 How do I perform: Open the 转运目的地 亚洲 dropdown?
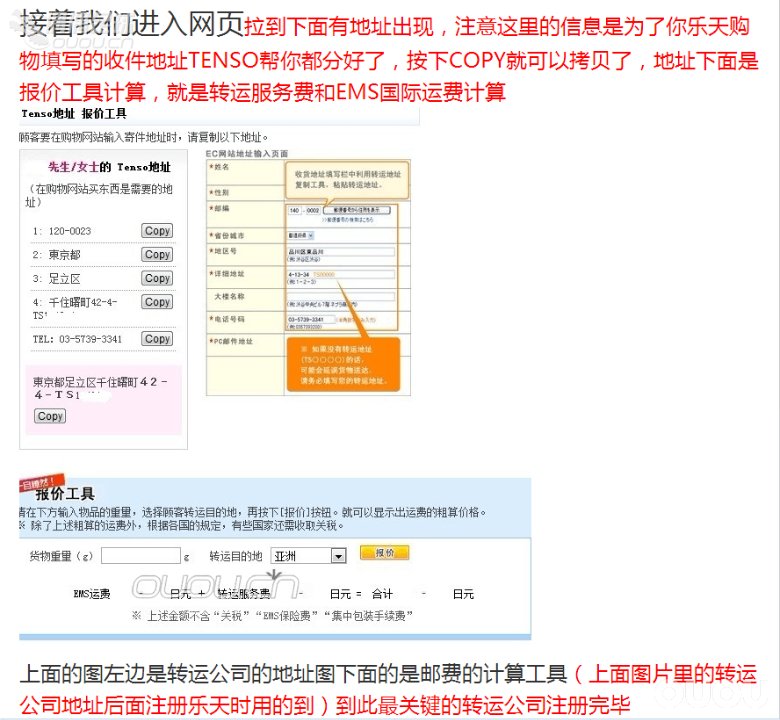308,556
